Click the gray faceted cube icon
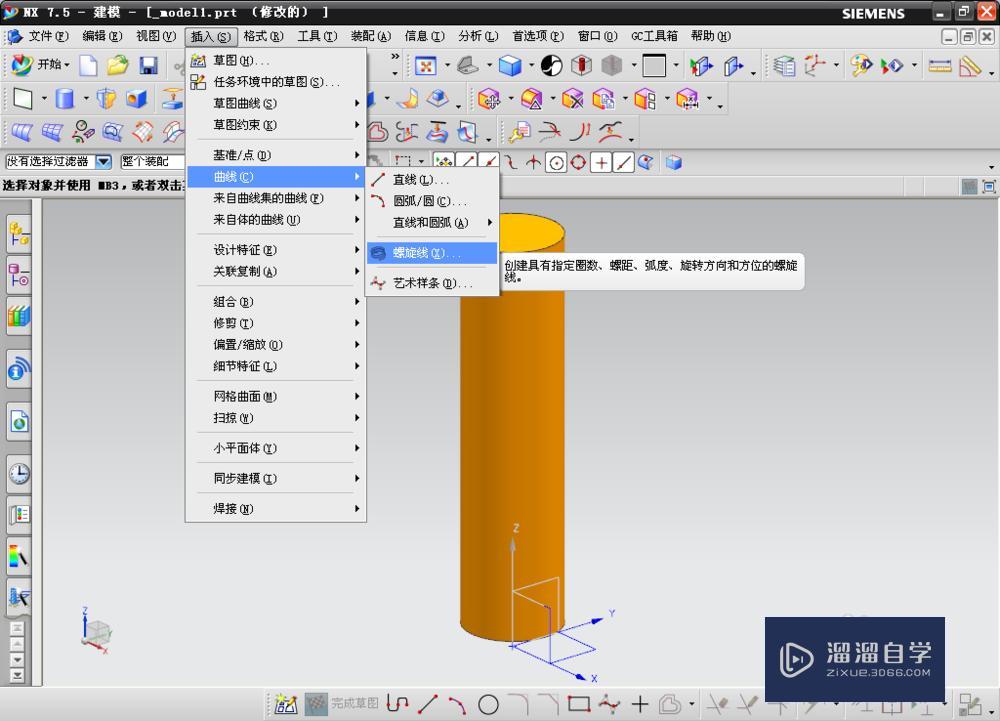1000x721 pixels. point(611,65)
